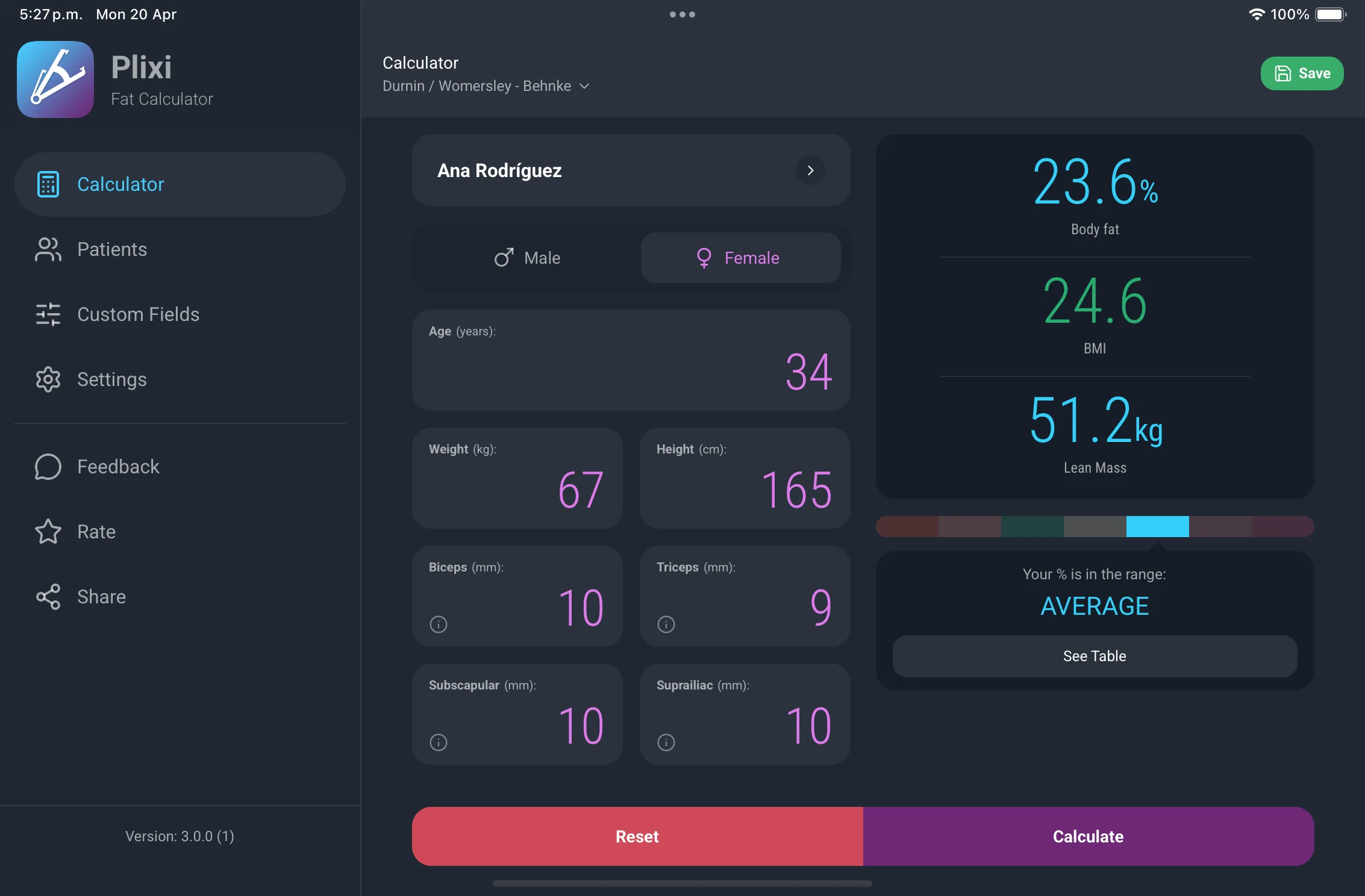
Task: Open the Calculator sidebar item
Action: 180,184
